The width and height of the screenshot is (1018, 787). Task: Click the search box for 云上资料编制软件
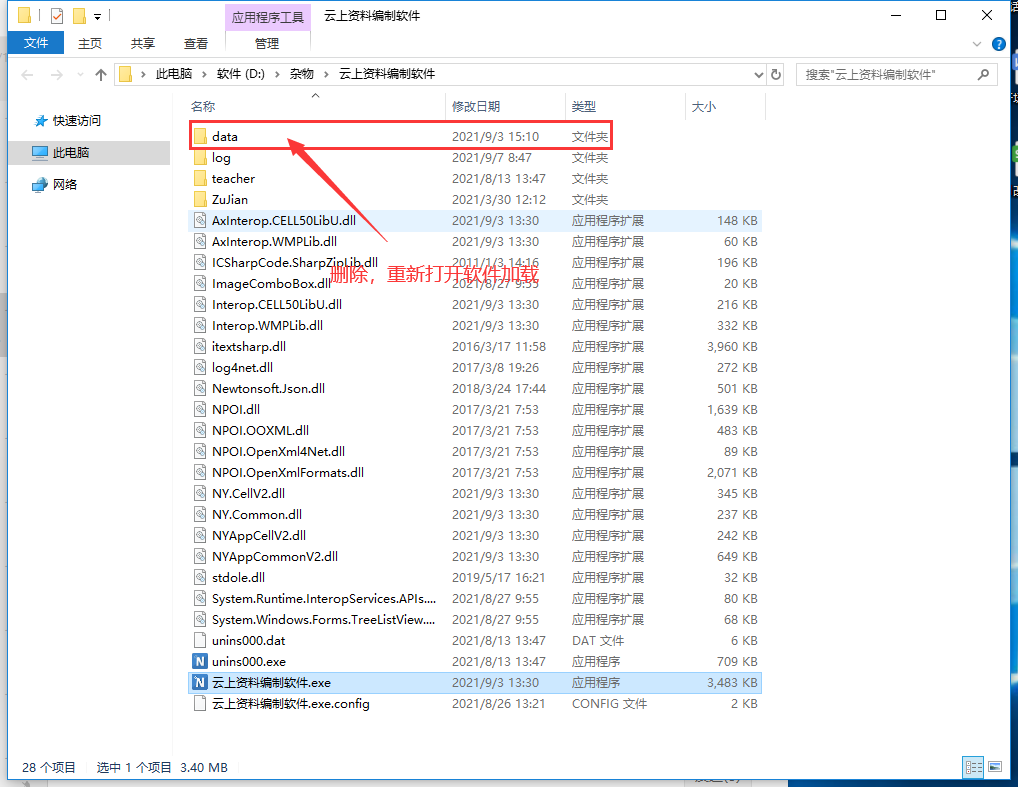point(885,74)
